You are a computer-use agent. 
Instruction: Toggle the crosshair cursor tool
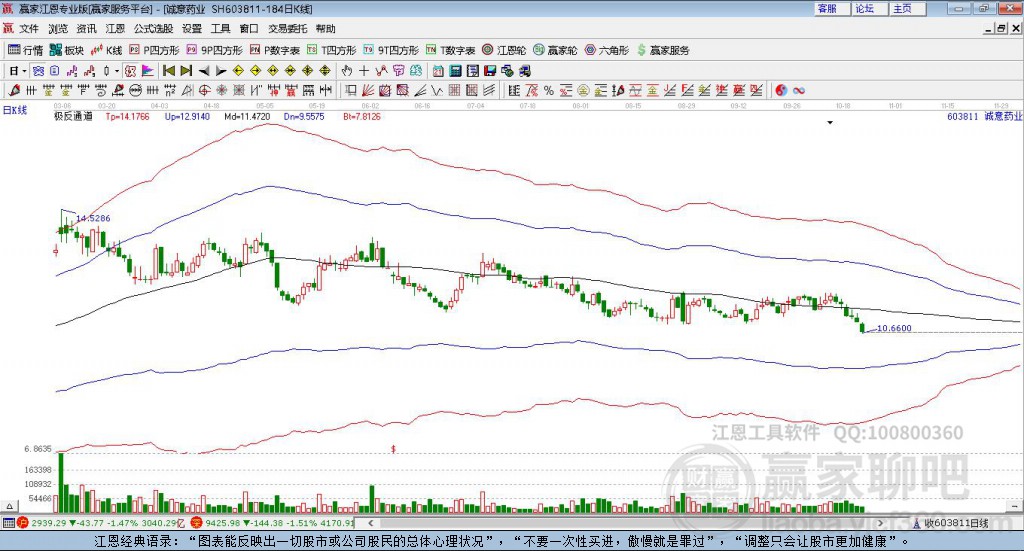click(x=364, y=71)
